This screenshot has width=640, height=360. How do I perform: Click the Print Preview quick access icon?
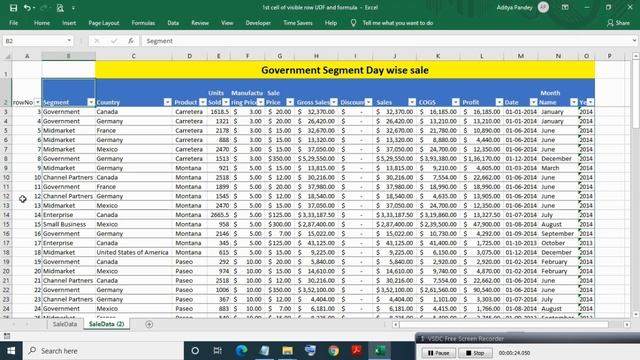coord(60,8)
